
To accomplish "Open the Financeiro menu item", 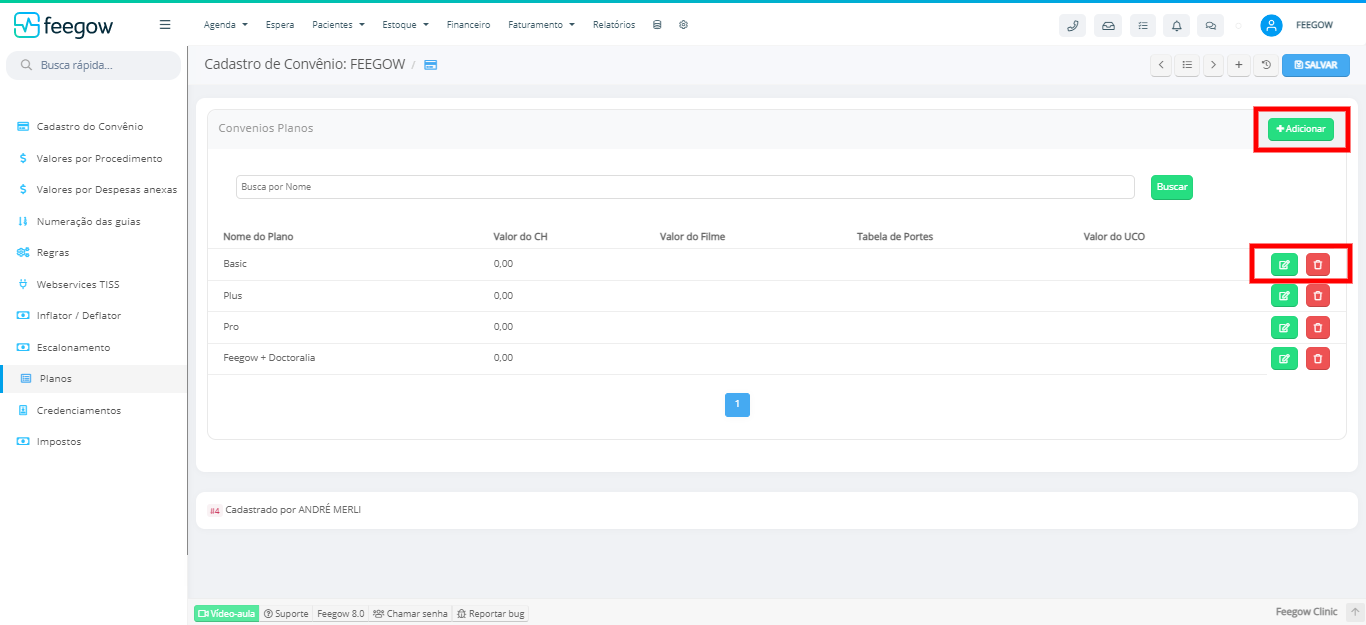I will pyautogui.click(x=468, y=25).
